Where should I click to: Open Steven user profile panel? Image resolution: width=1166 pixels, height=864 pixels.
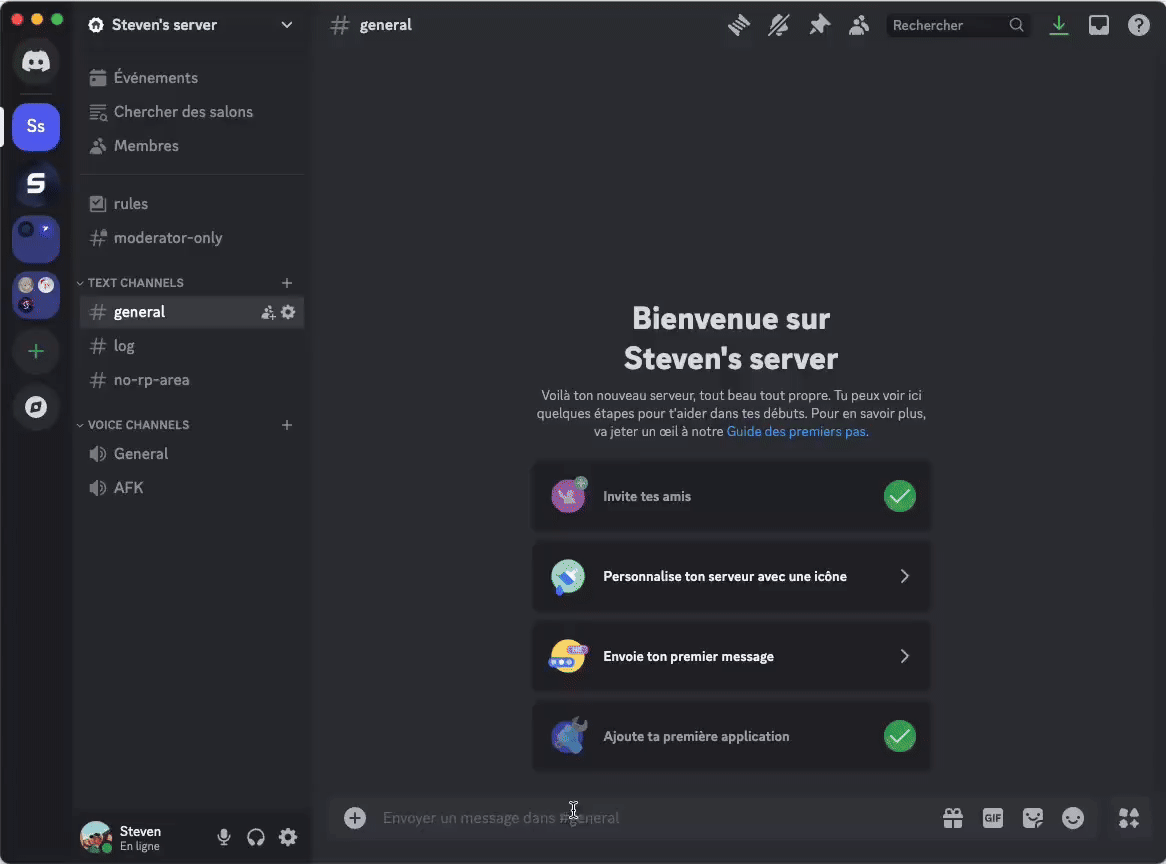coord(141,837)
